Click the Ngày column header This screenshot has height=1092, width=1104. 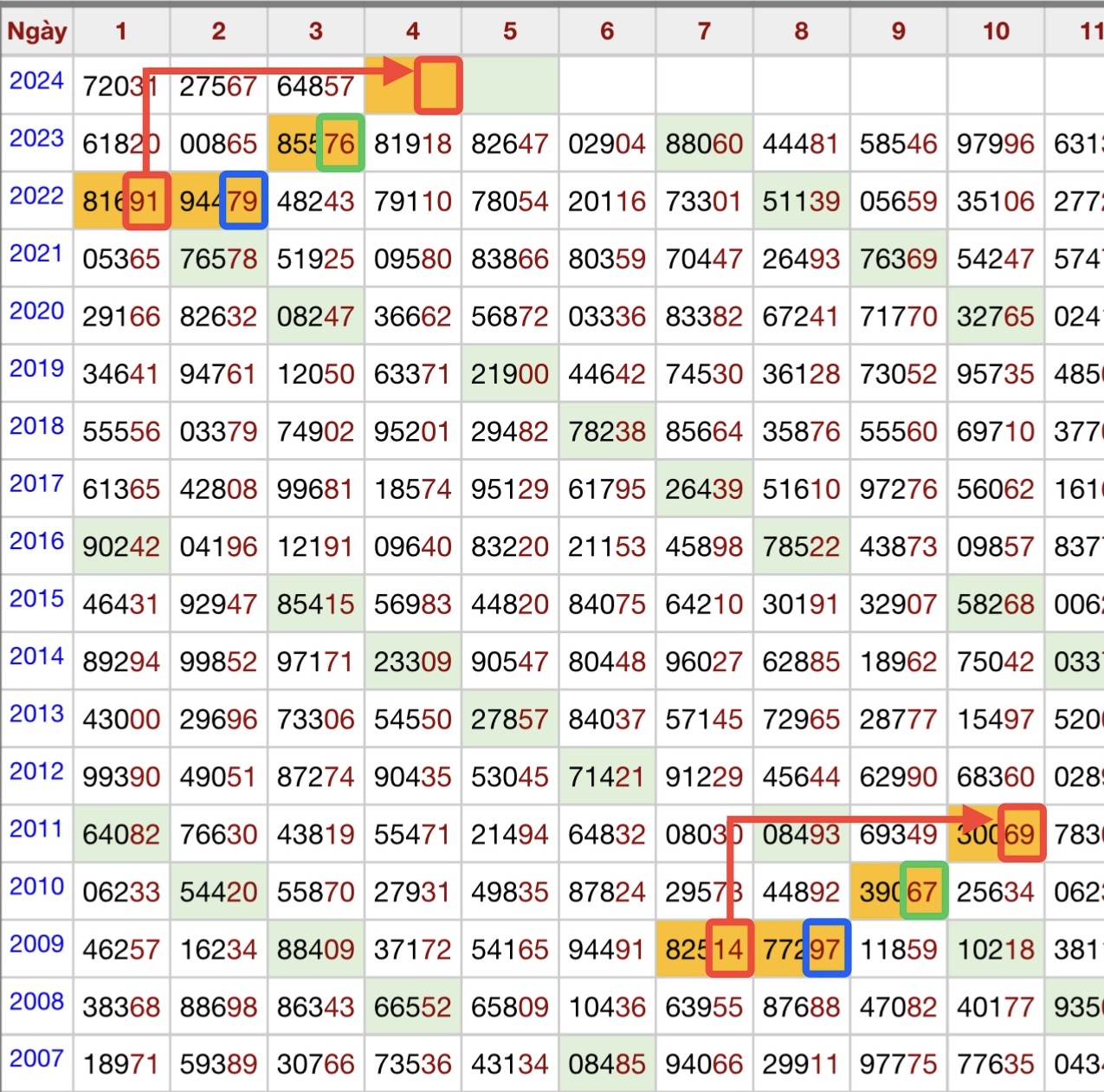pyautogui.click(x=37, y=32)
